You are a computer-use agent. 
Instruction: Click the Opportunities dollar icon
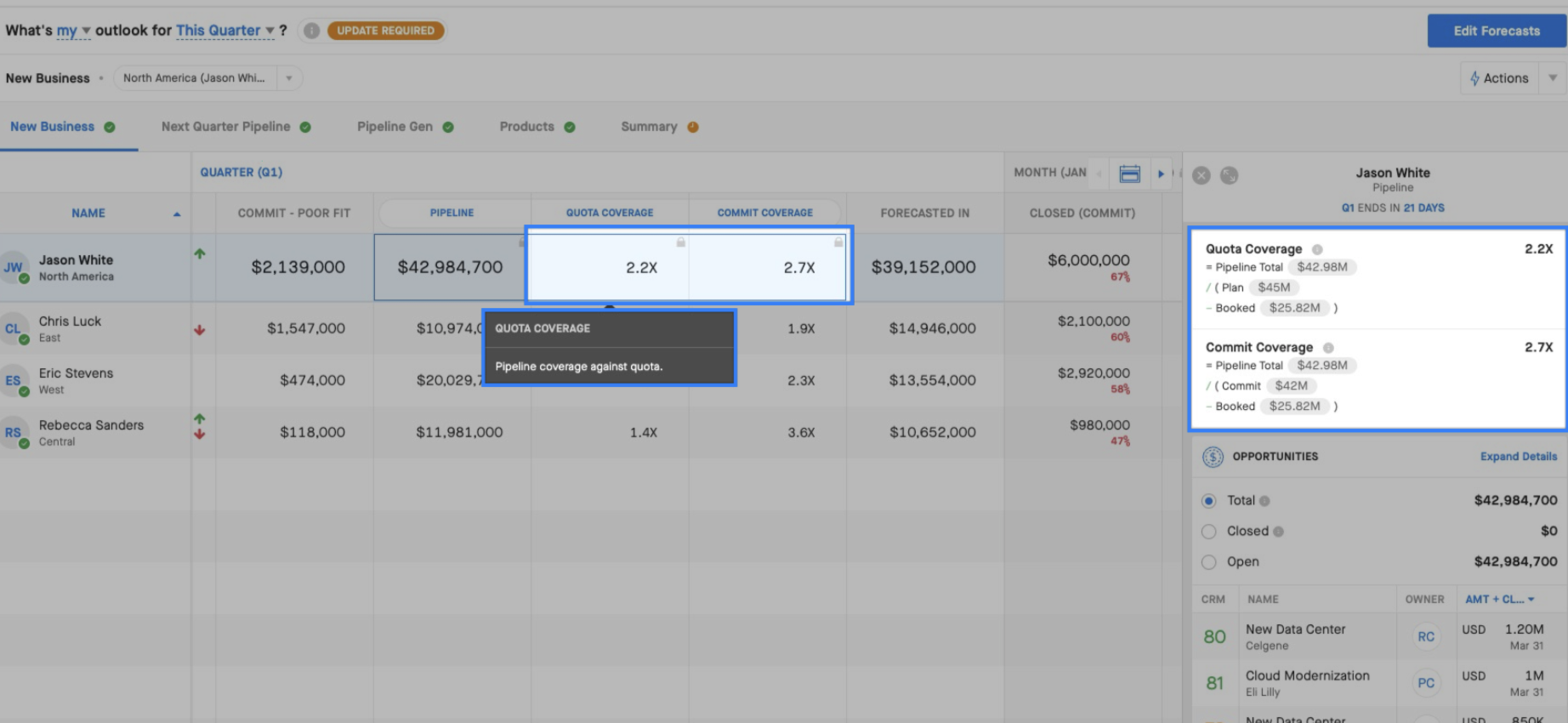click(1213, 457)
